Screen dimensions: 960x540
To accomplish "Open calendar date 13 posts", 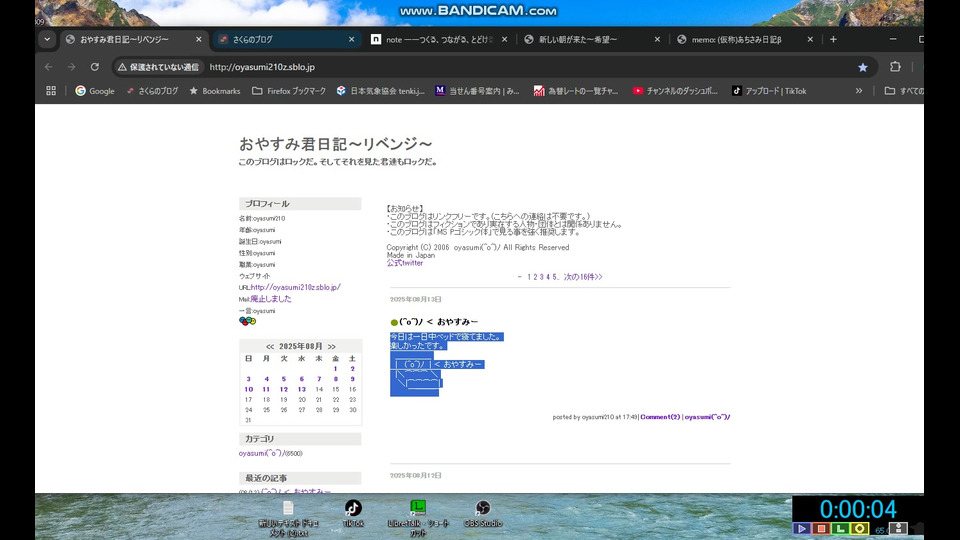I will [302, 389].
